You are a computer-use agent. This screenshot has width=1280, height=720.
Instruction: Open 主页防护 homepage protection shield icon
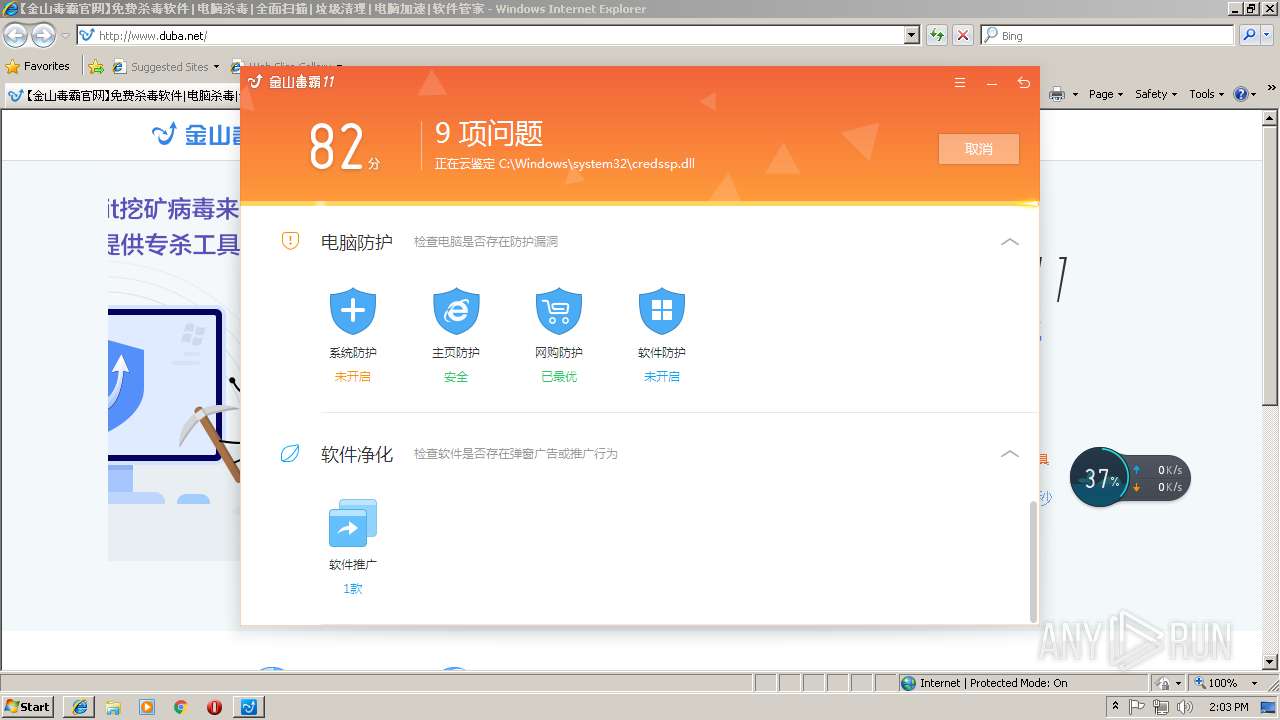pos(456,312)
